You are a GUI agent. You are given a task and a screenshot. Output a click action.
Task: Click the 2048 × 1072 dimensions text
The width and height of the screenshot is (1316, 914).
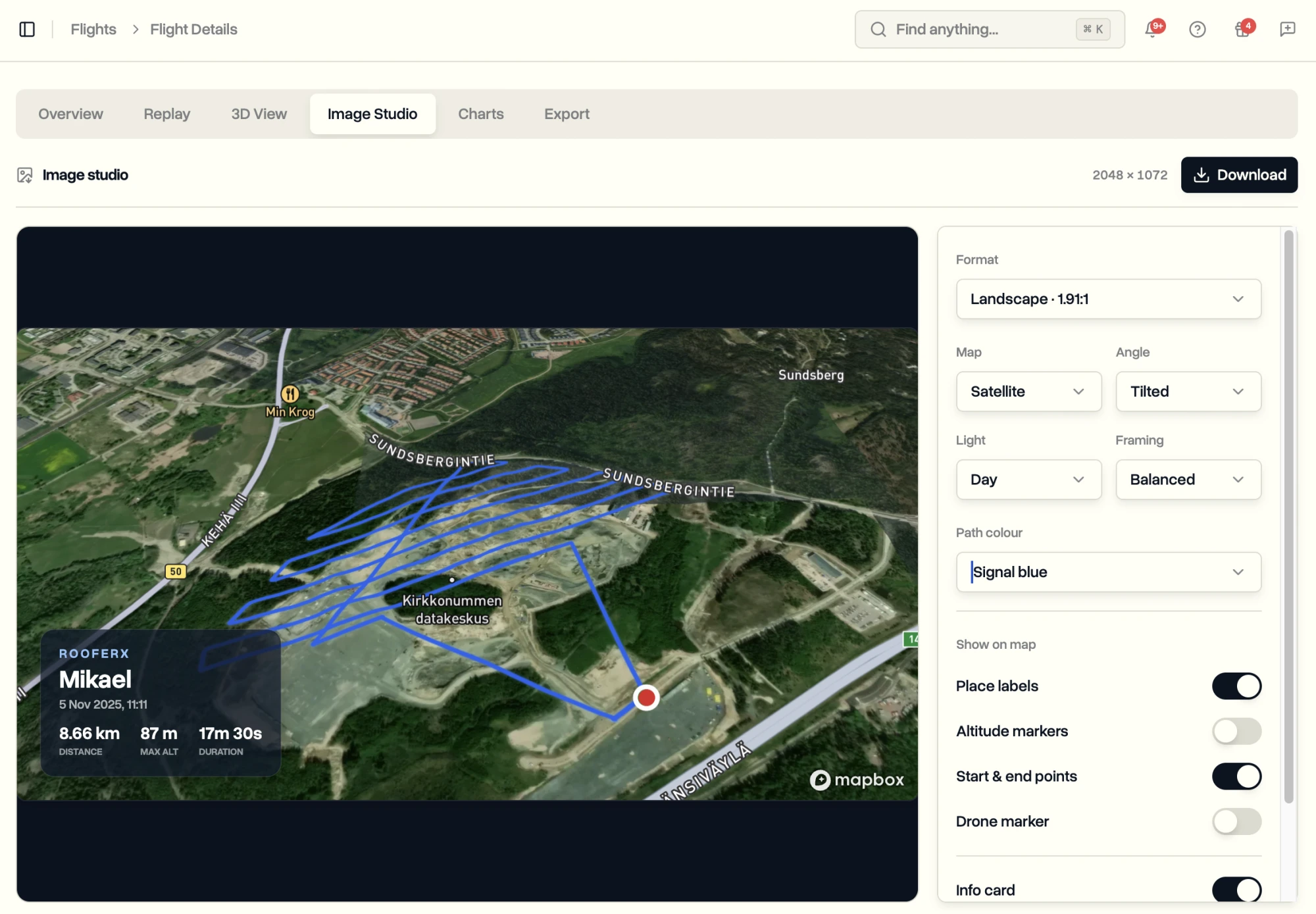1130,175
